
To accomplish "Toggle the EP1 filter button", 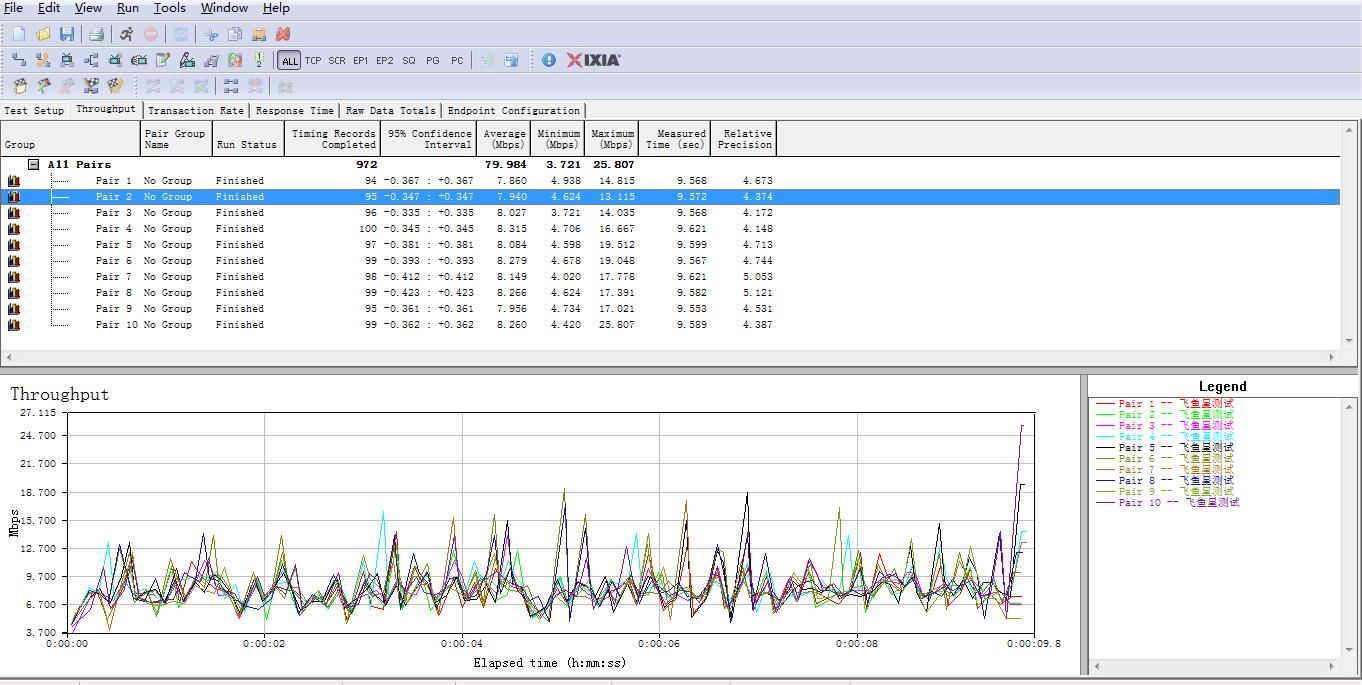I will pyautogui.click(x=361, y=61).
